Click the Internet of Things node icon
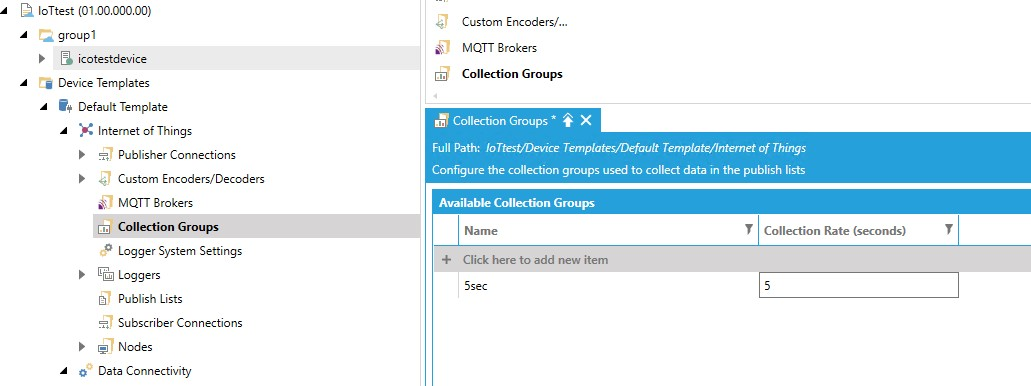 click(85, 131)
